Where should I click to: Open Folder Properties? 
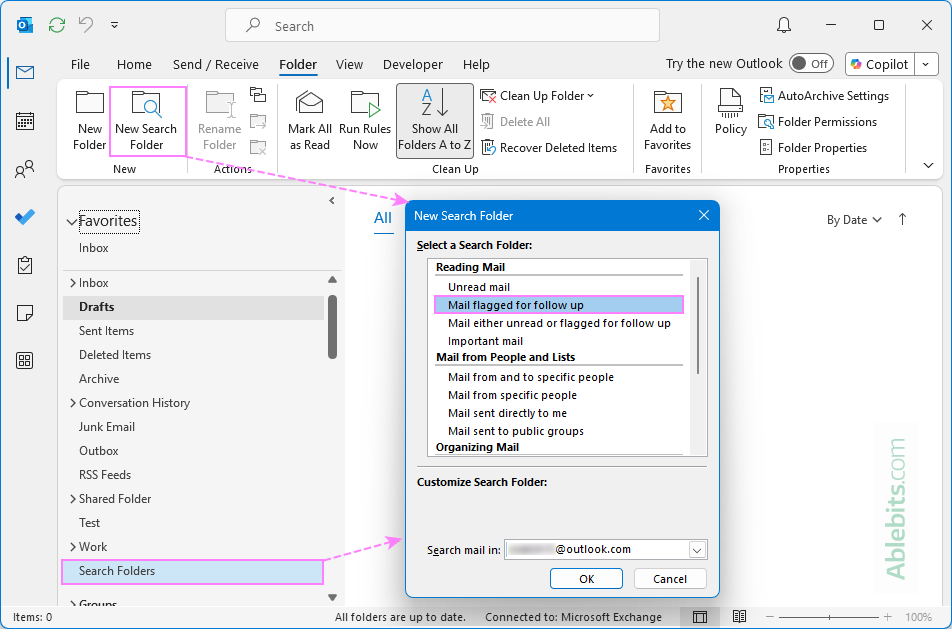(x=813, y=148)
